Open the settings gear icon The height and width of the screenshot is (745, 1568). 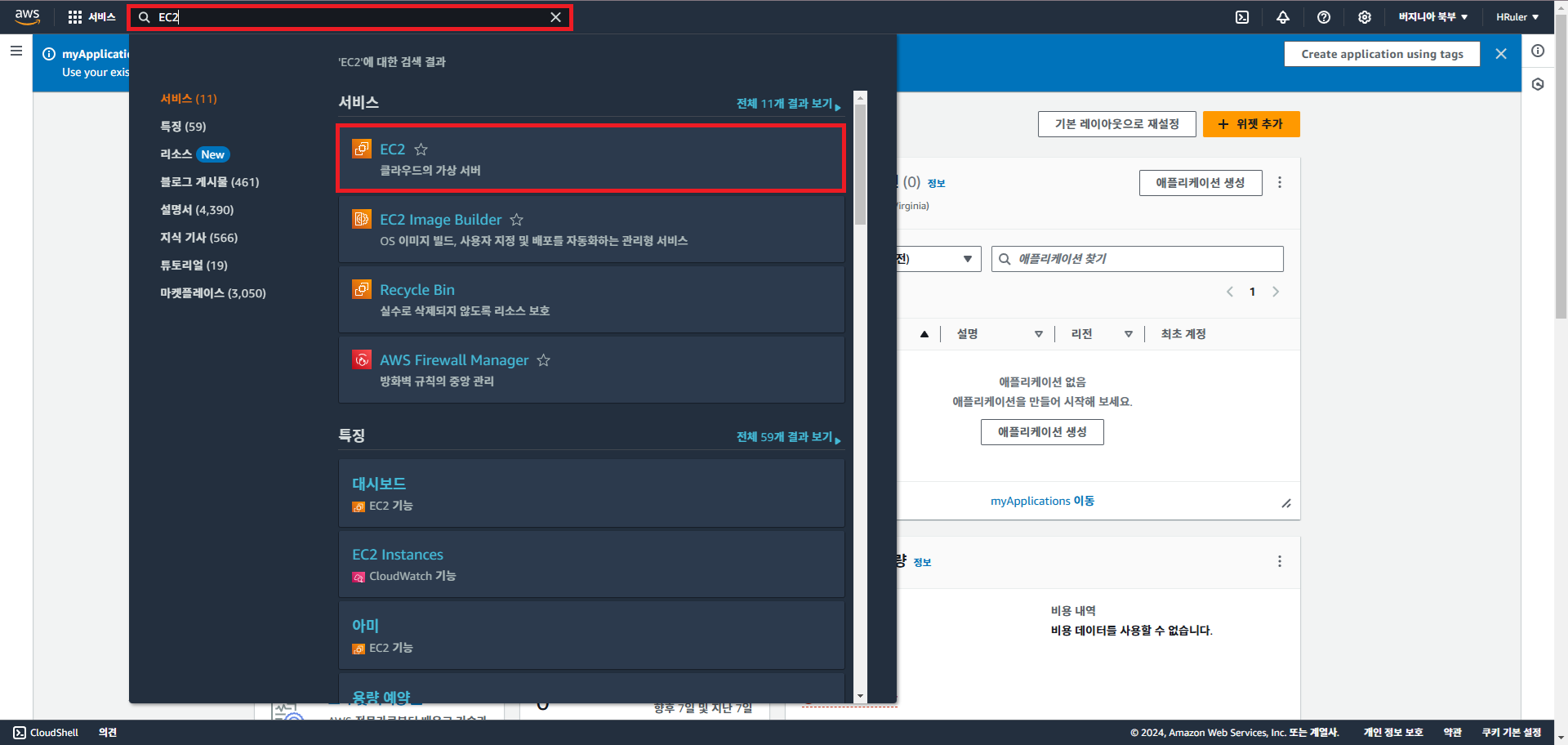click(1365, 17)
